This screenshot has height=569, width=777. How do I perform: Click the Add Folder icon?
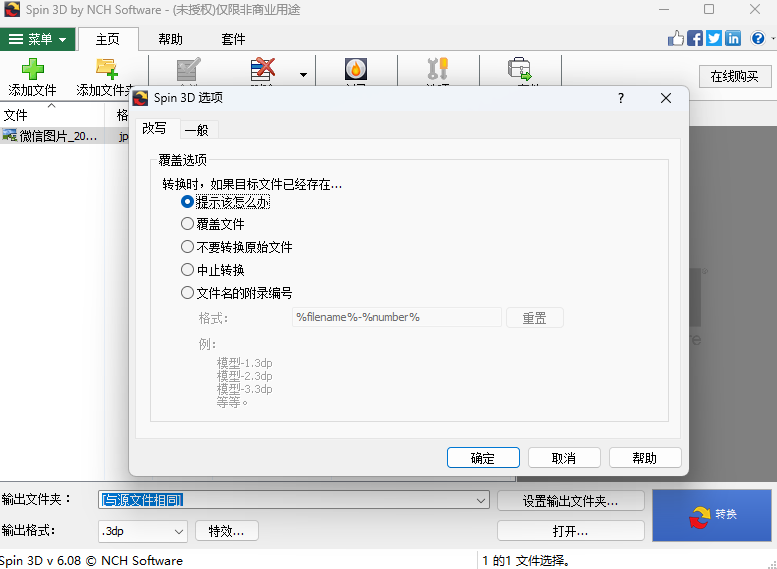(107, 69)
